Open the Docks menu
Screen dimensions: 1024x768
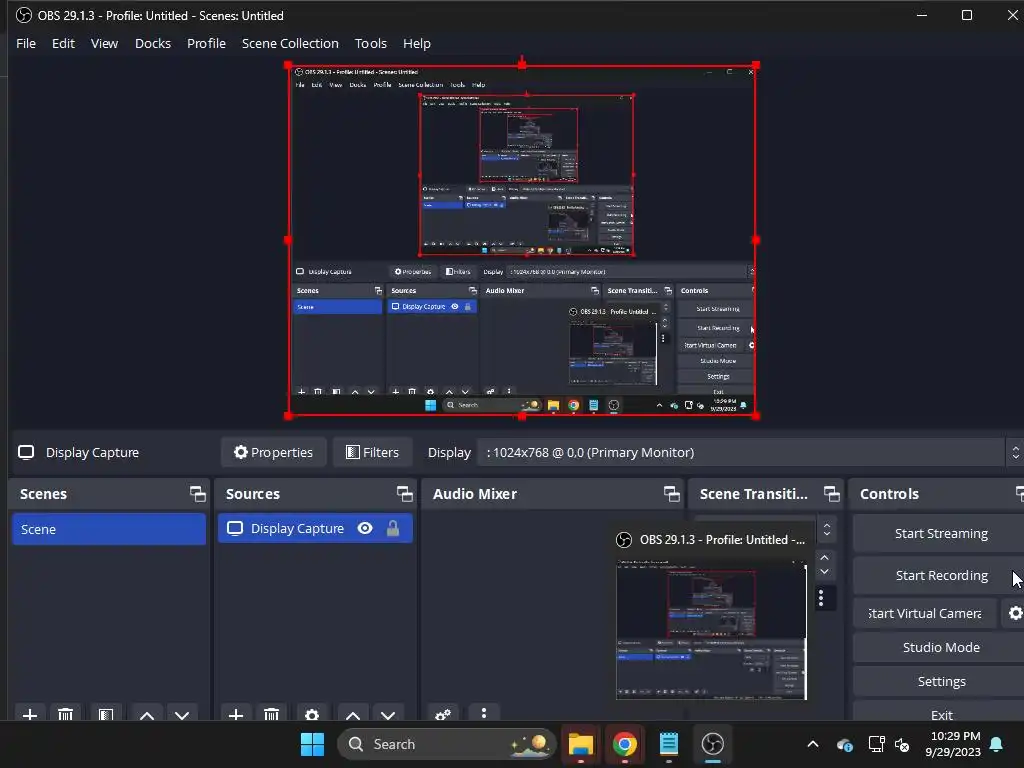pyautogui.click(x=153, y=43)
